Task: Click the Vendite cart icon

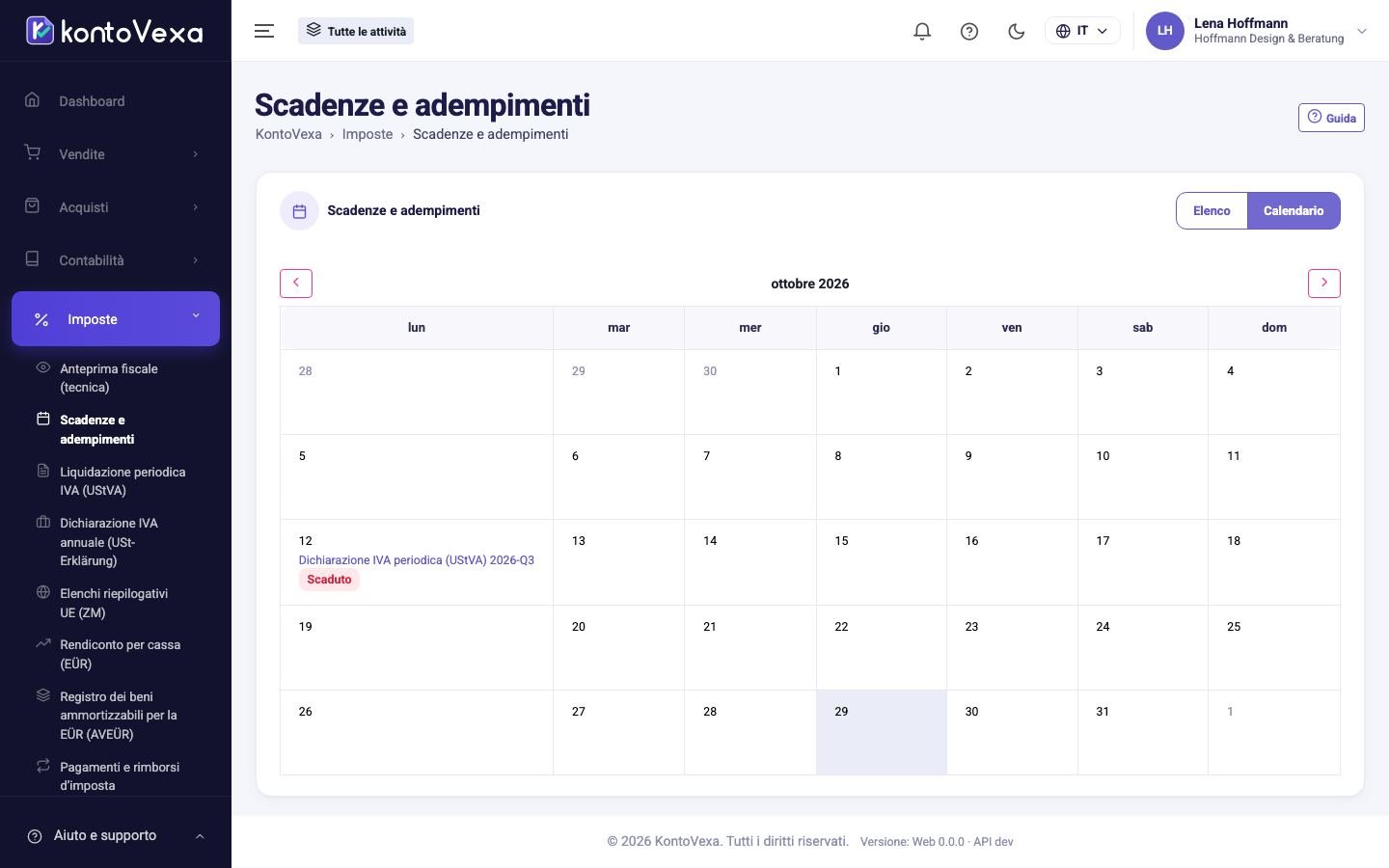Action: pyautogui.click(x=32, y=152)
